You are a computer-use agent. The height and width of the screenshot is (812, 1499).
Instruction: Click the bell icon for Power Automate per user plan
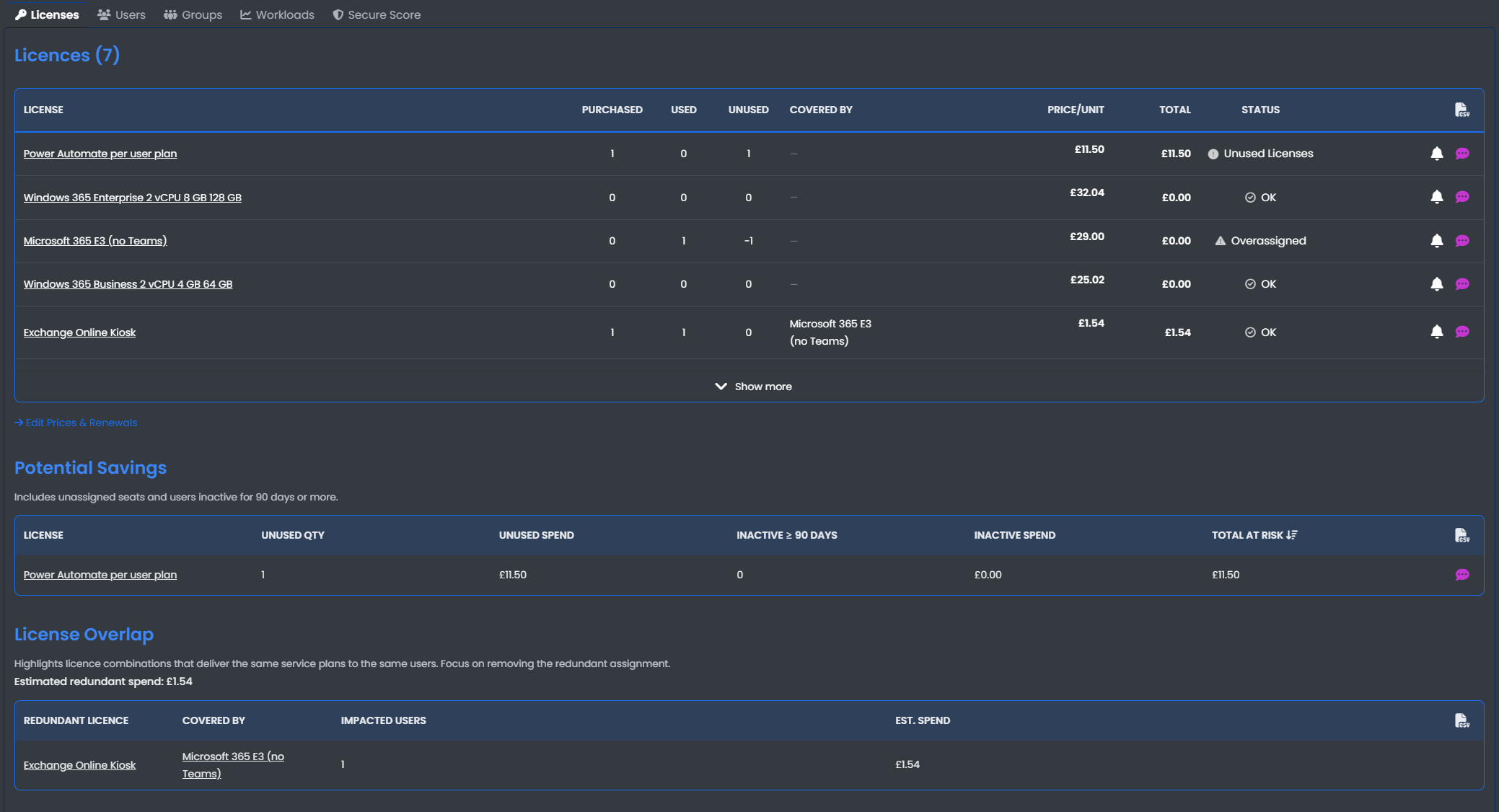point(1436,154)
